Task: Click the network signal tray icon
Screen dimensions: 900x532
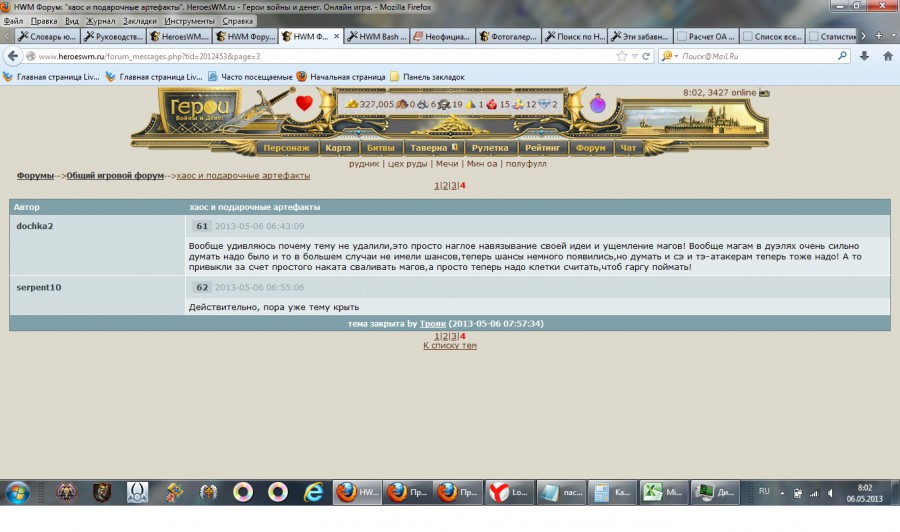Action: tap(814, 493)
